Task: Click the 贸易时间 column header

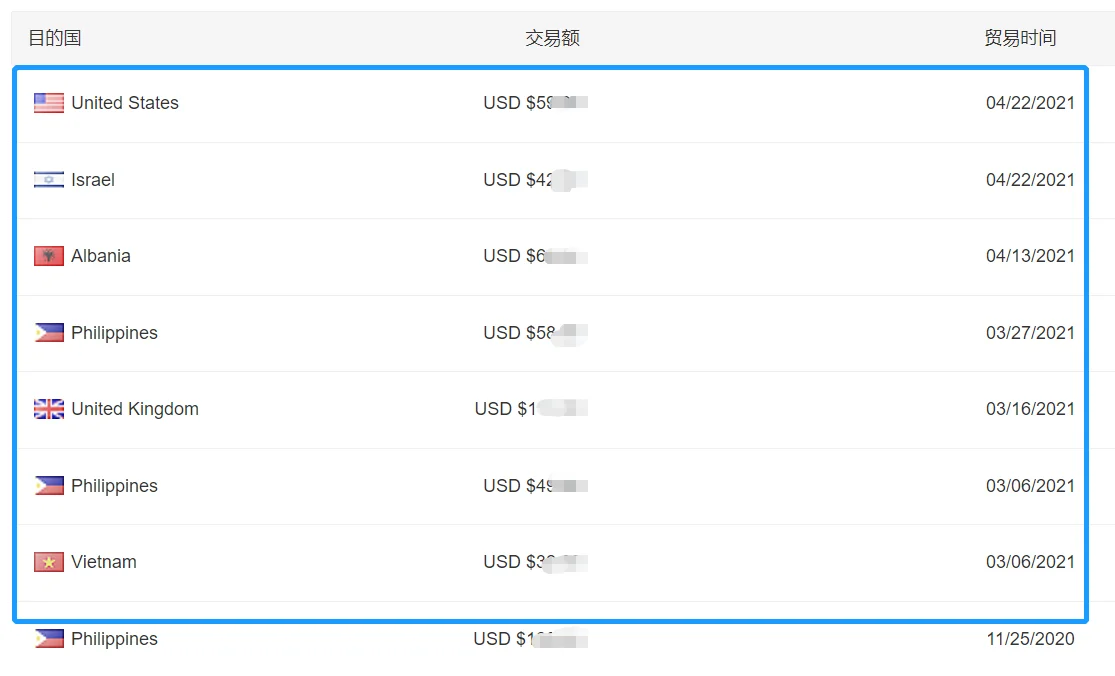Action: (x=1020, y=38)
